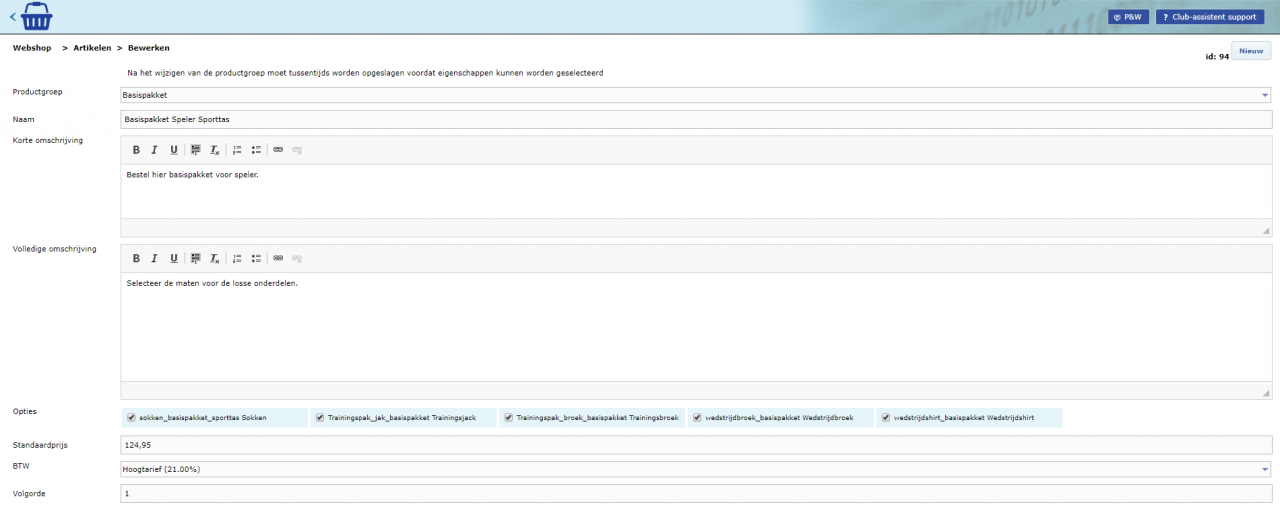The height and width of the screenshot is (505, 1280).
Task: Click the shopping basket webshop logo
Action: click(x=36, y=17)
